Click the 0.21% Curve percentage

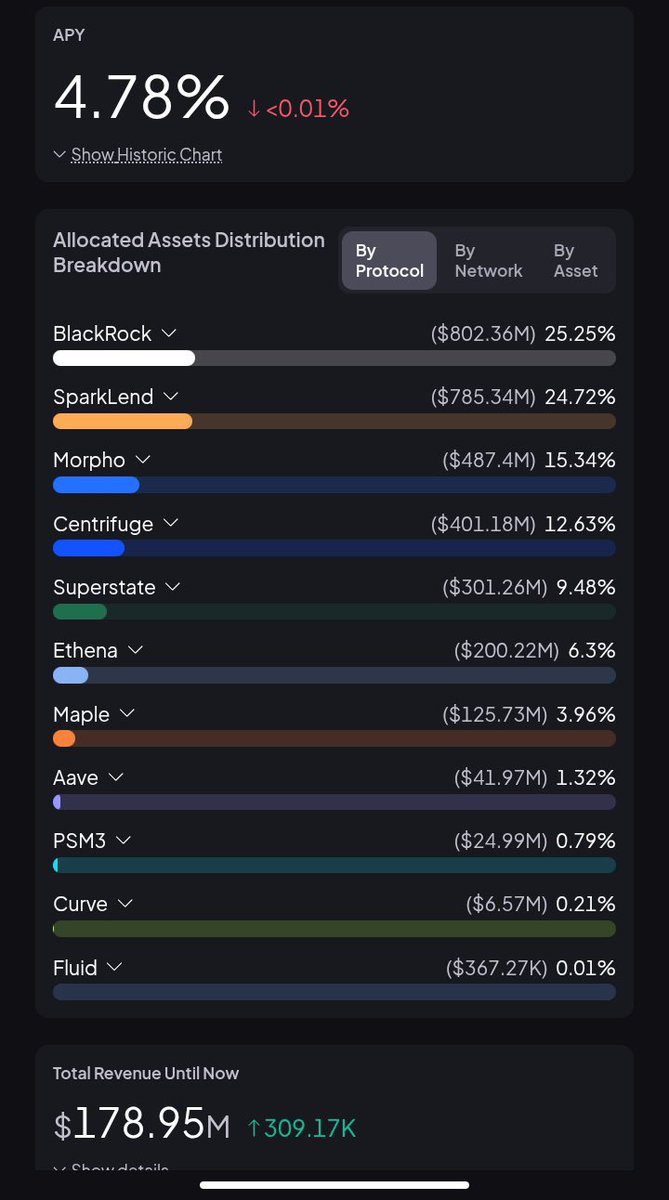point(586,904)
